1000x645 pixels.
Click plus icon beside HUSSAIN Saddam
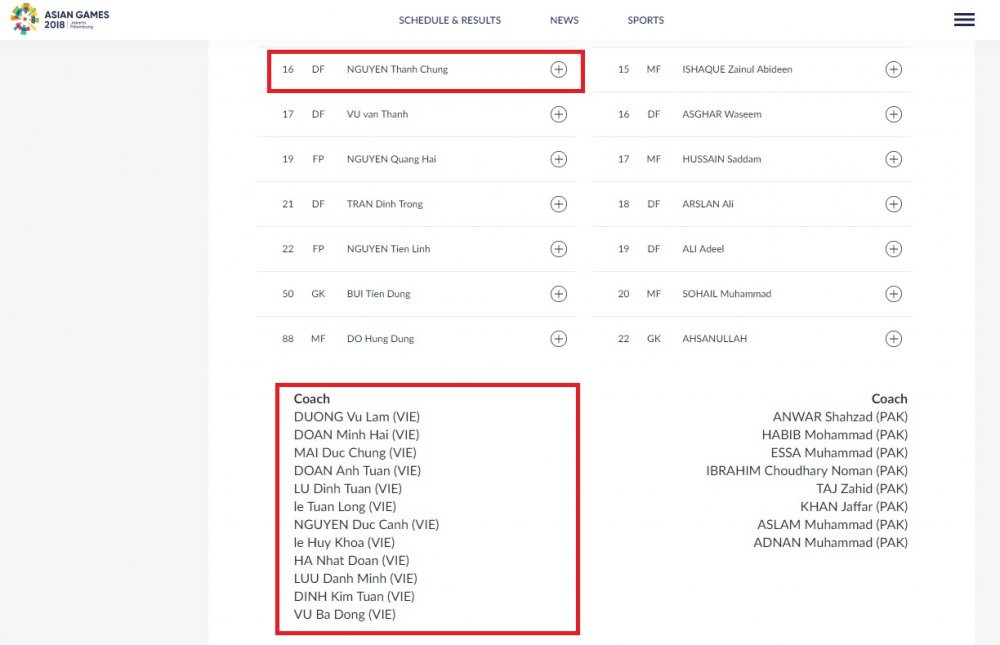(x=894, y=159)
